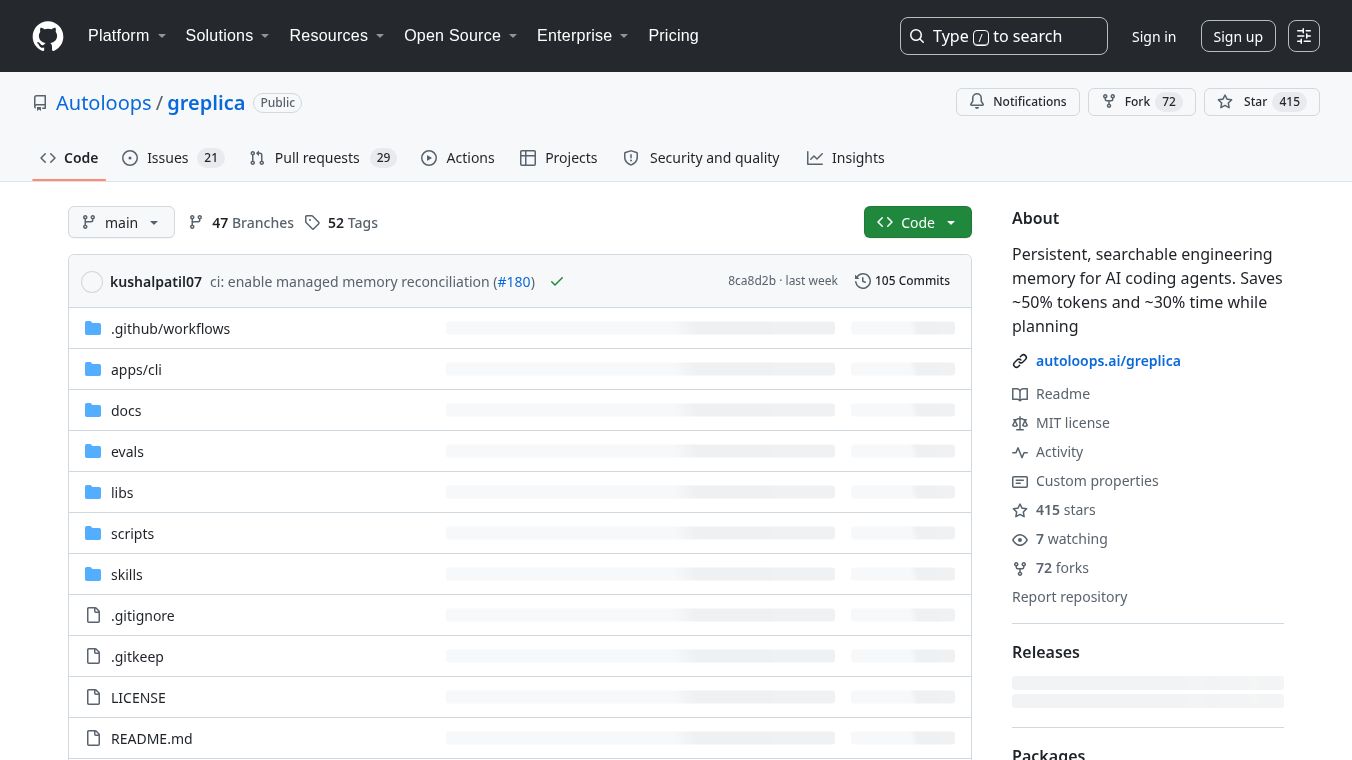Screen dimensions: 1352x760
Task: Star the greplica repository
Action: pyautogui.click(x=1262, y=102)
